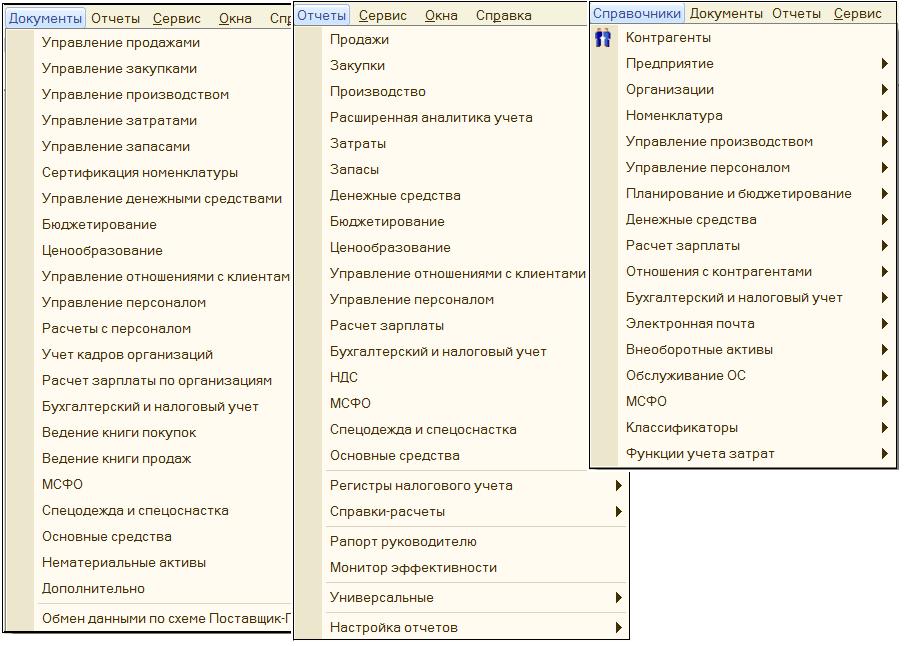Open Документы menu in left panel
Screen dimensions: 906x646
tap(45, 18)
